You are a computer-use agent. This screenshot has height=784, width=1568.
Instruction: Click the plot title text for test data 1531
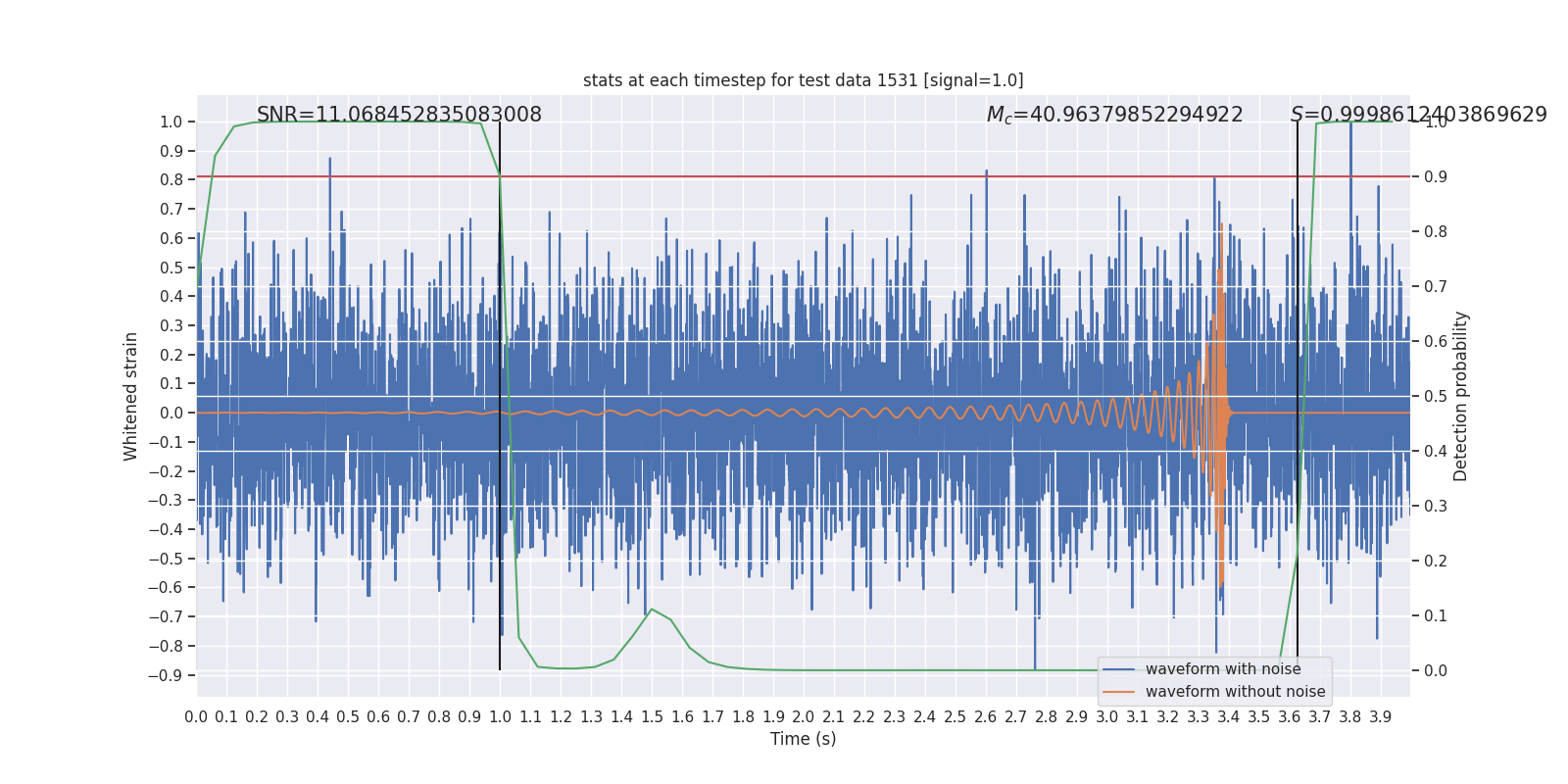[x=803, y=80]
